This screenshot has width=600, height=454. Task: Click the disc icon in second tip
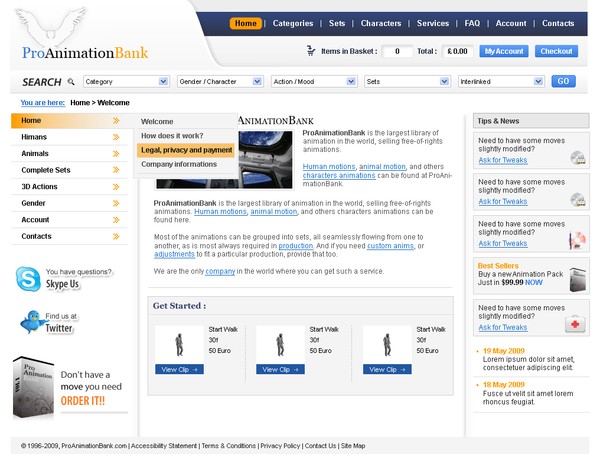(x=578, y=199)
